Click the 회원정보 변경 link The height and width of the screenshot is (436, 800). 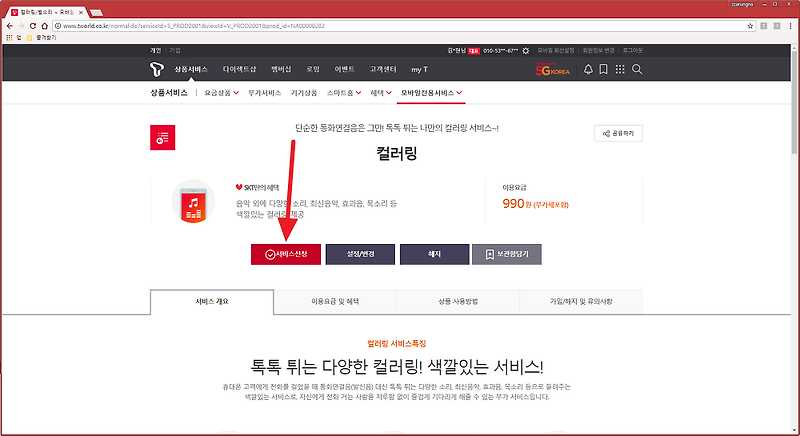tap(598, 50)
